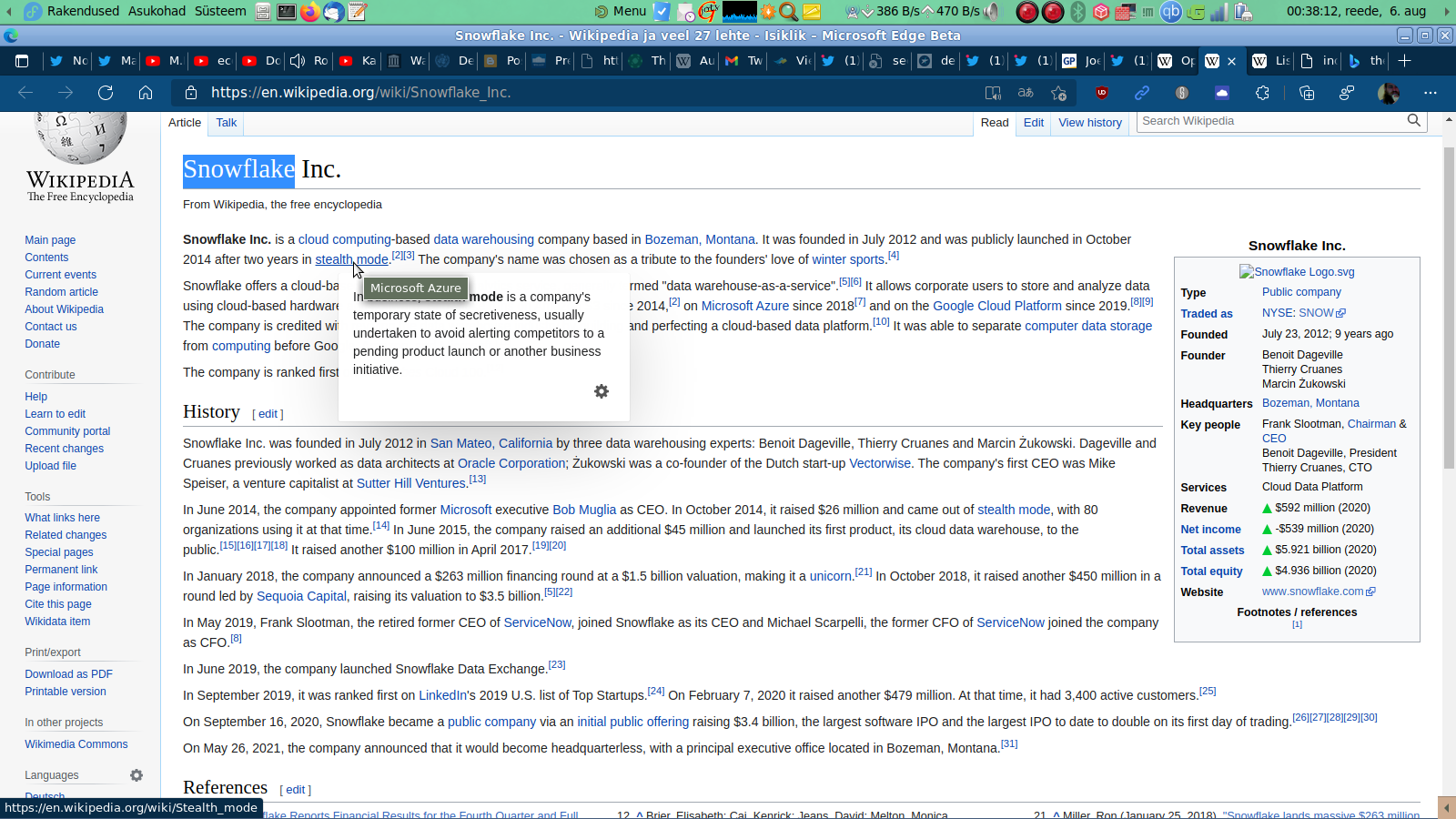Screen dimensions: 1456x819
Task: Edit the History section via edit link
Action: click(268, 414)
